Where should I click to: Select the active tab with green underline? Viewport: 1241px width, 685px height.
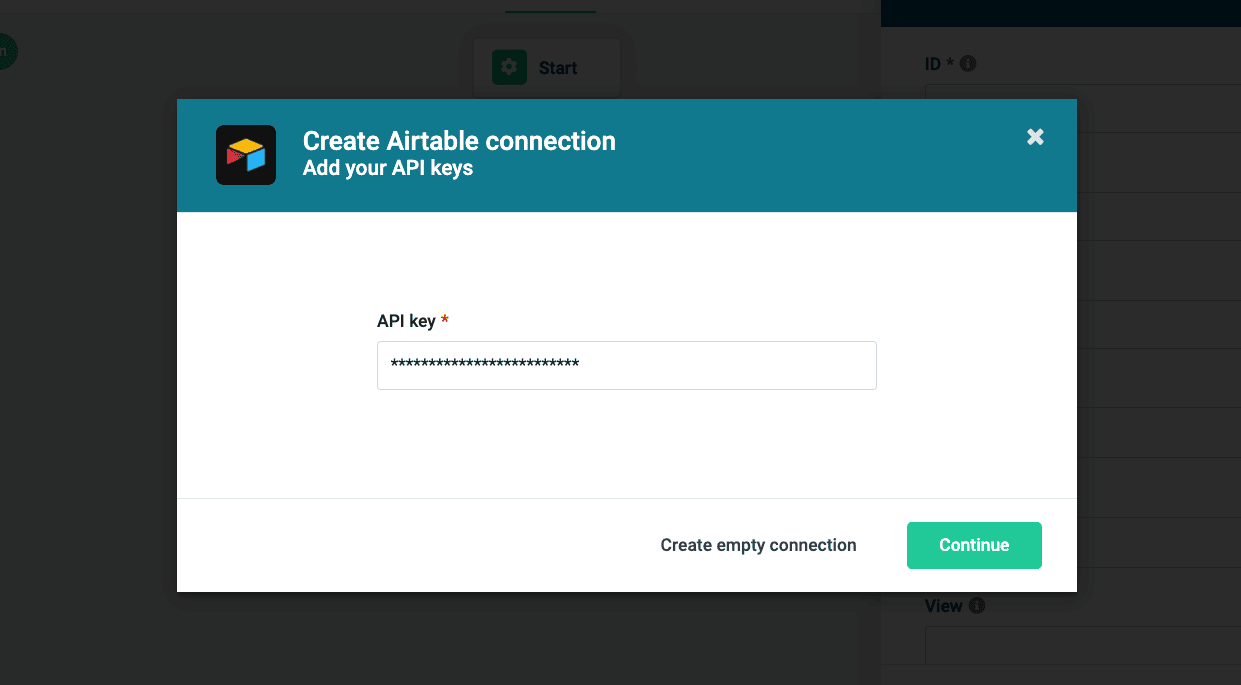[x=550, y=8]
